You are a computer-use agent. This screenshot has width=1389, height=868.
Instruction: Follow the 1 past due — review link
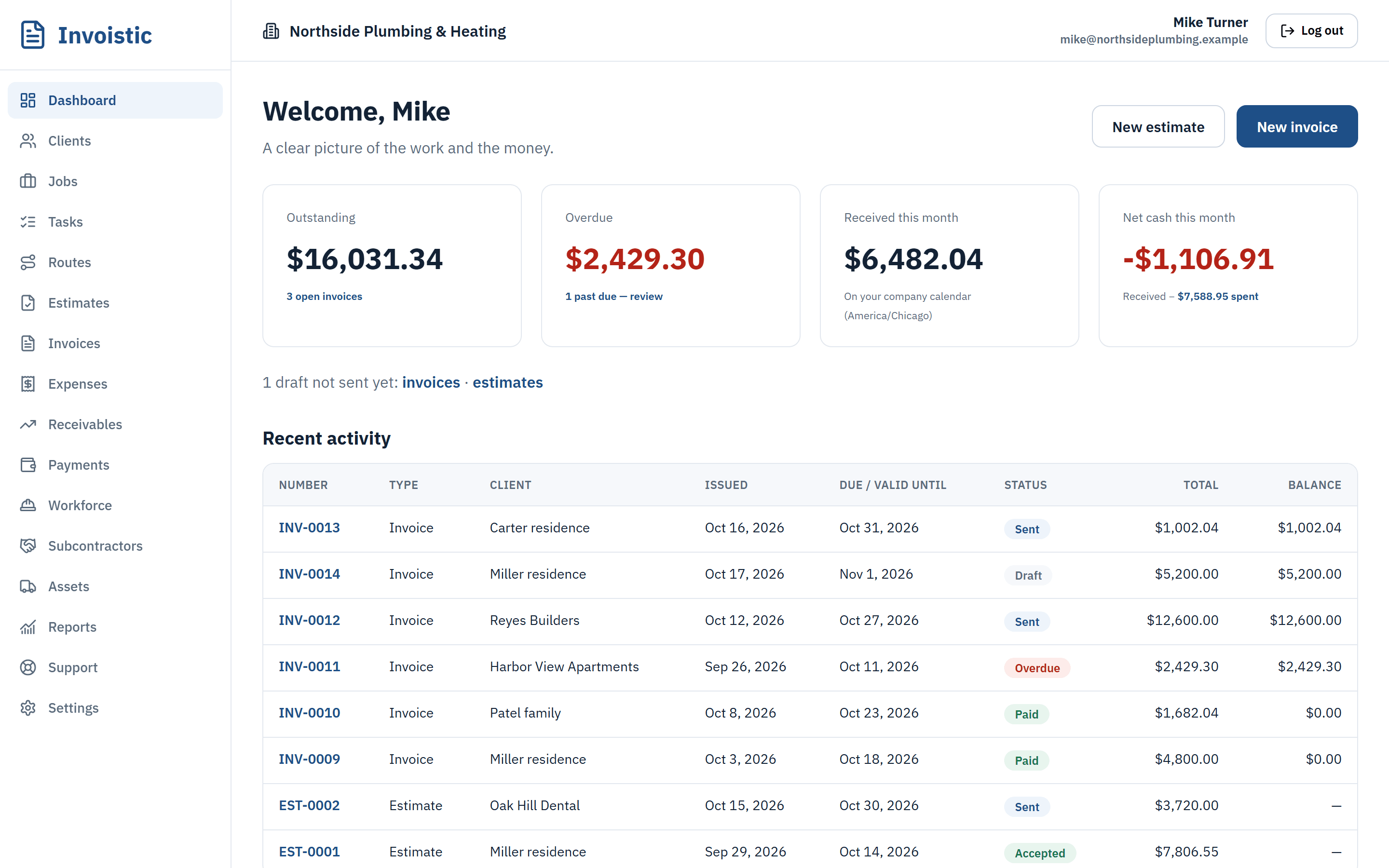click(x=613, y=296)
